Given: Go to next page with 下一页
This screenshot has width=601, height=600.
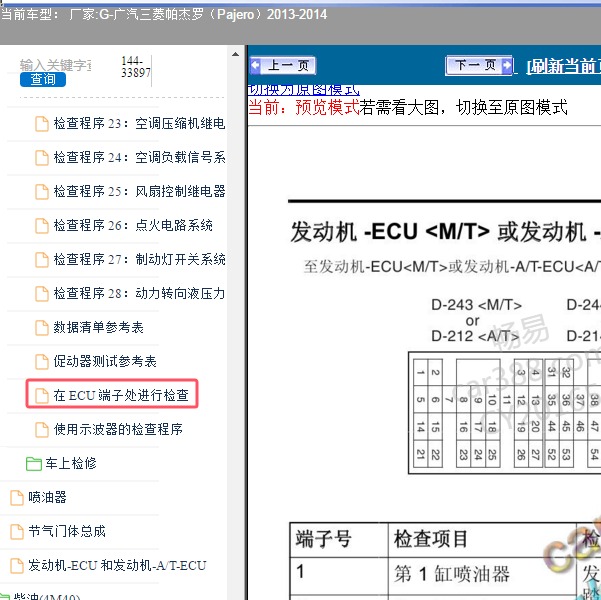Looking at the screenshot, I should click(479, 65).
